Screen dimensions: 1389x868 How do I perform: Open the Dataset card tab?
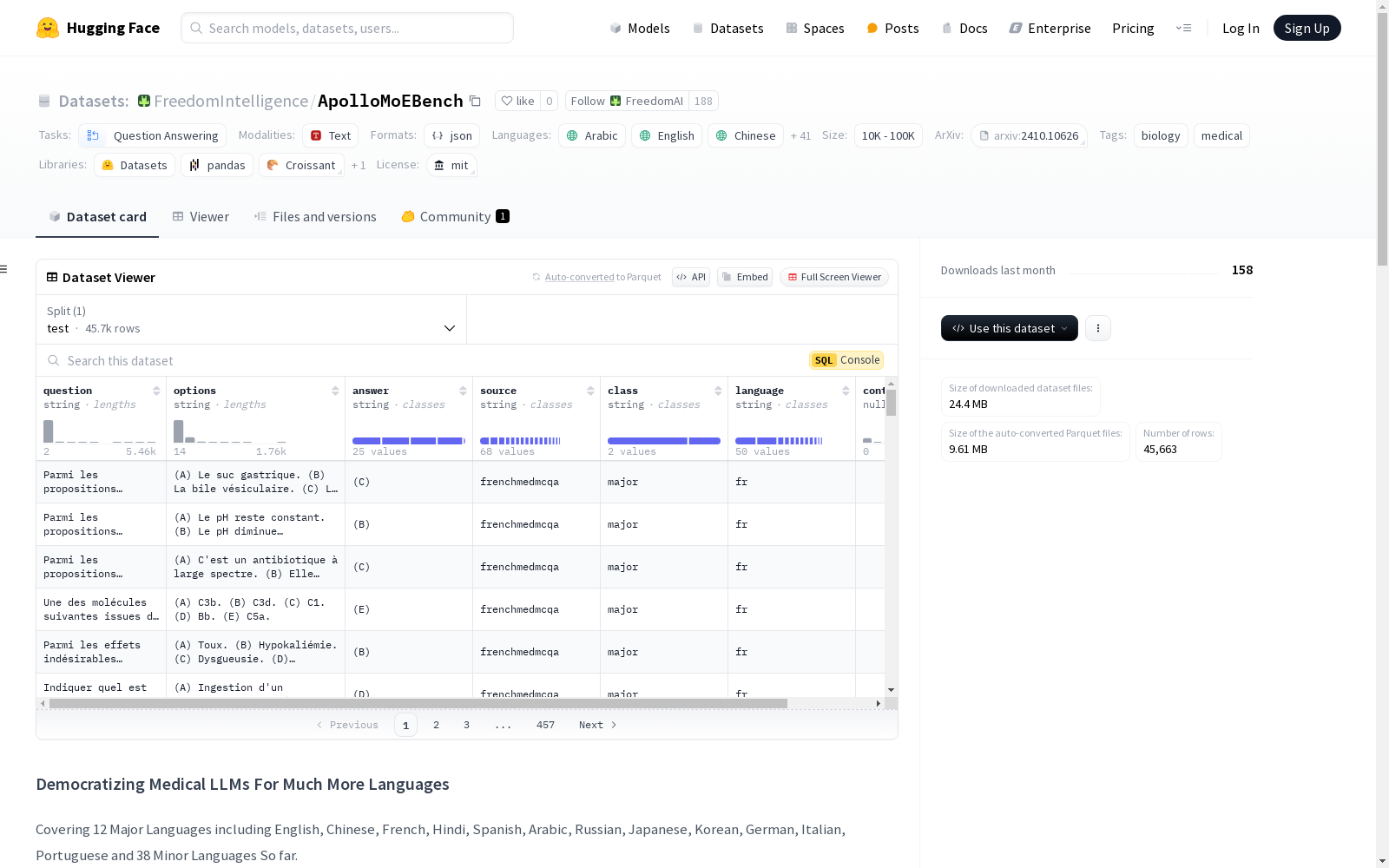pos(97,217)
